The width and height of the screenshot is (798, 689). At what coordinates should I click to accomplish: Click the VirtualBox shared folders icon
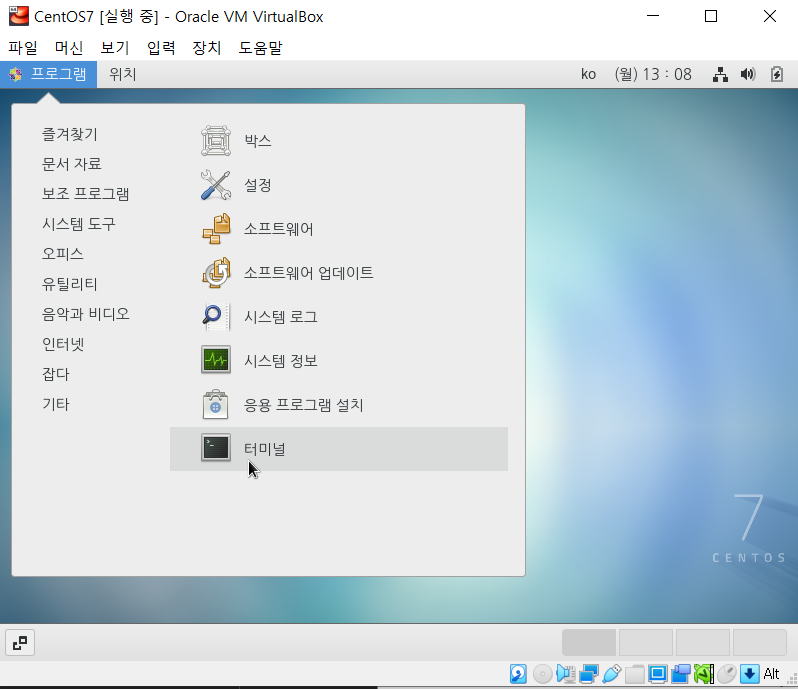[635, 674]
